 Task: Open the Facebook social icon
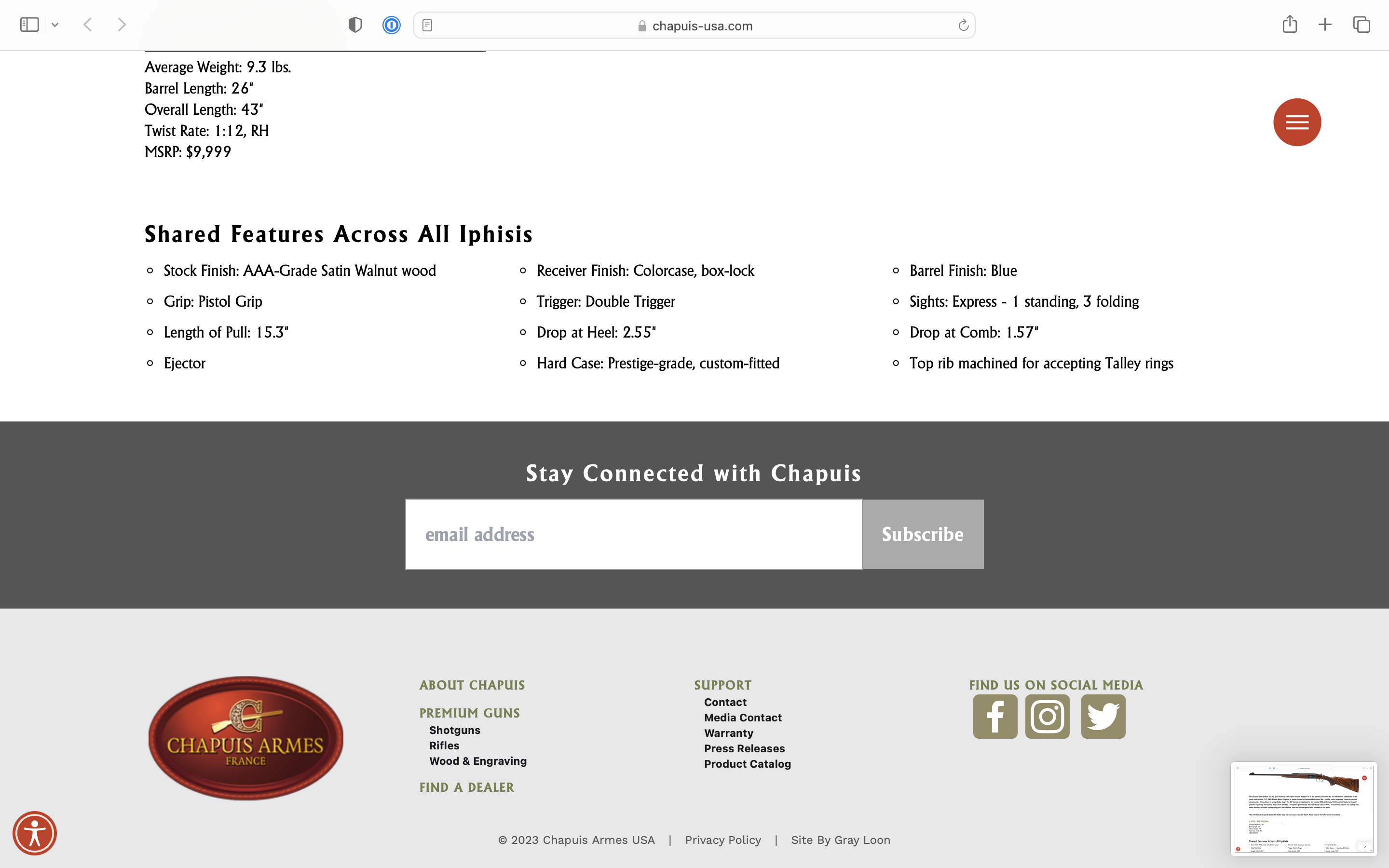tap(995, 717)
